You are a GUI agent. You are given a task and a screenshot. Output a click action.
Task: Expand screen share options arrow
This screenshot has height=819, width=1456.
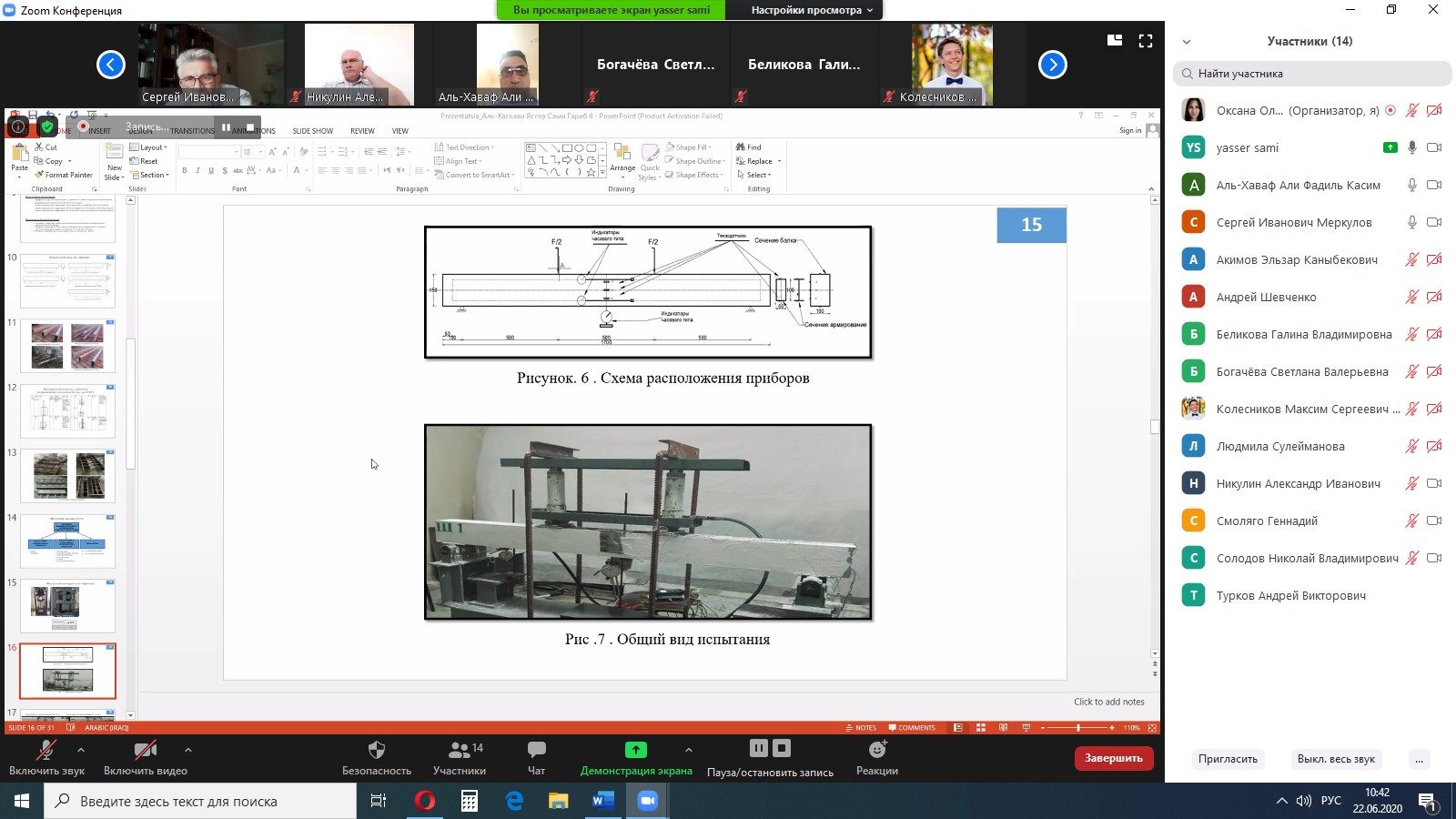[x=689, y=750]
